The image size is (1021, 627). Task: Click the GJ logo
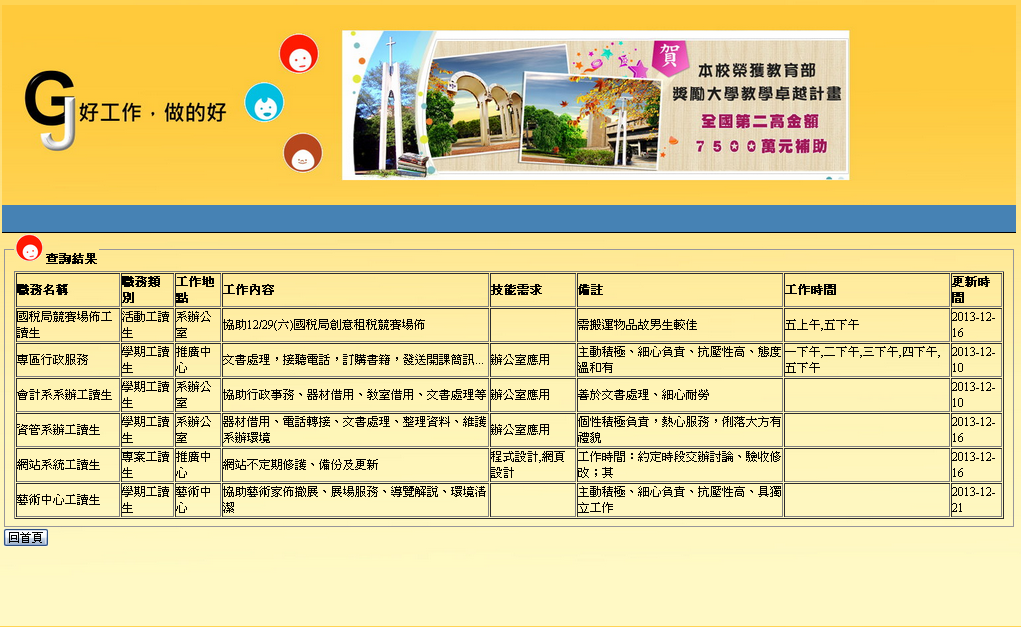point(50,109)
